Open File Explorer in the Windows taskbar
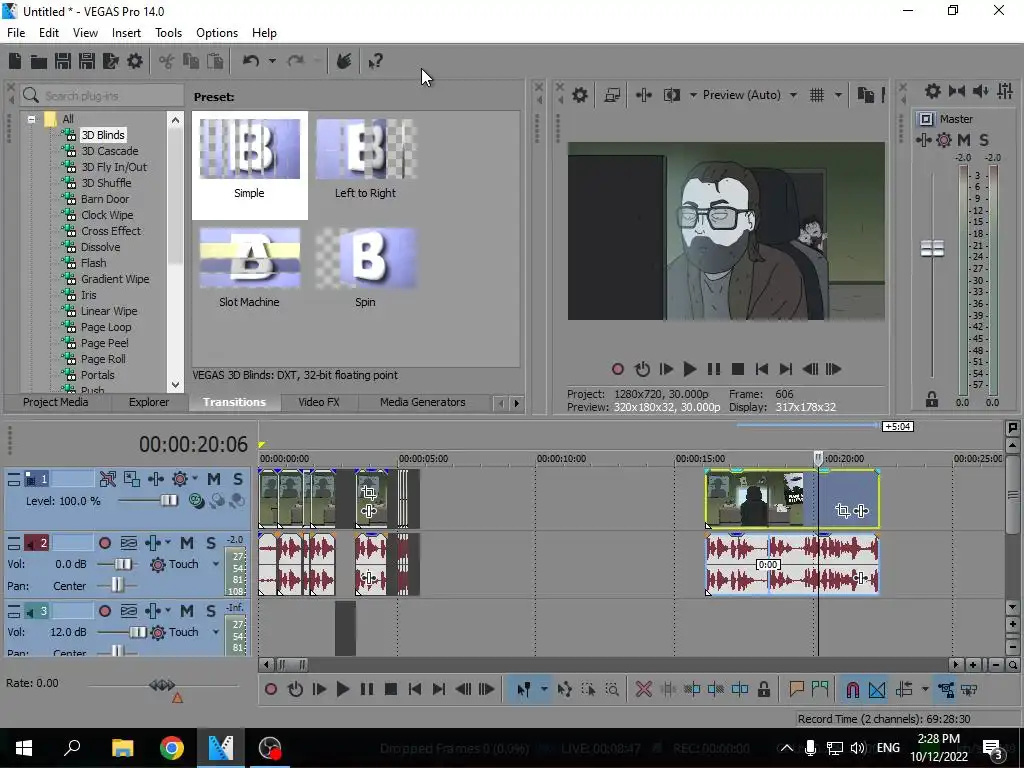Screen dimensions: 1024x768 click(122, 748)
